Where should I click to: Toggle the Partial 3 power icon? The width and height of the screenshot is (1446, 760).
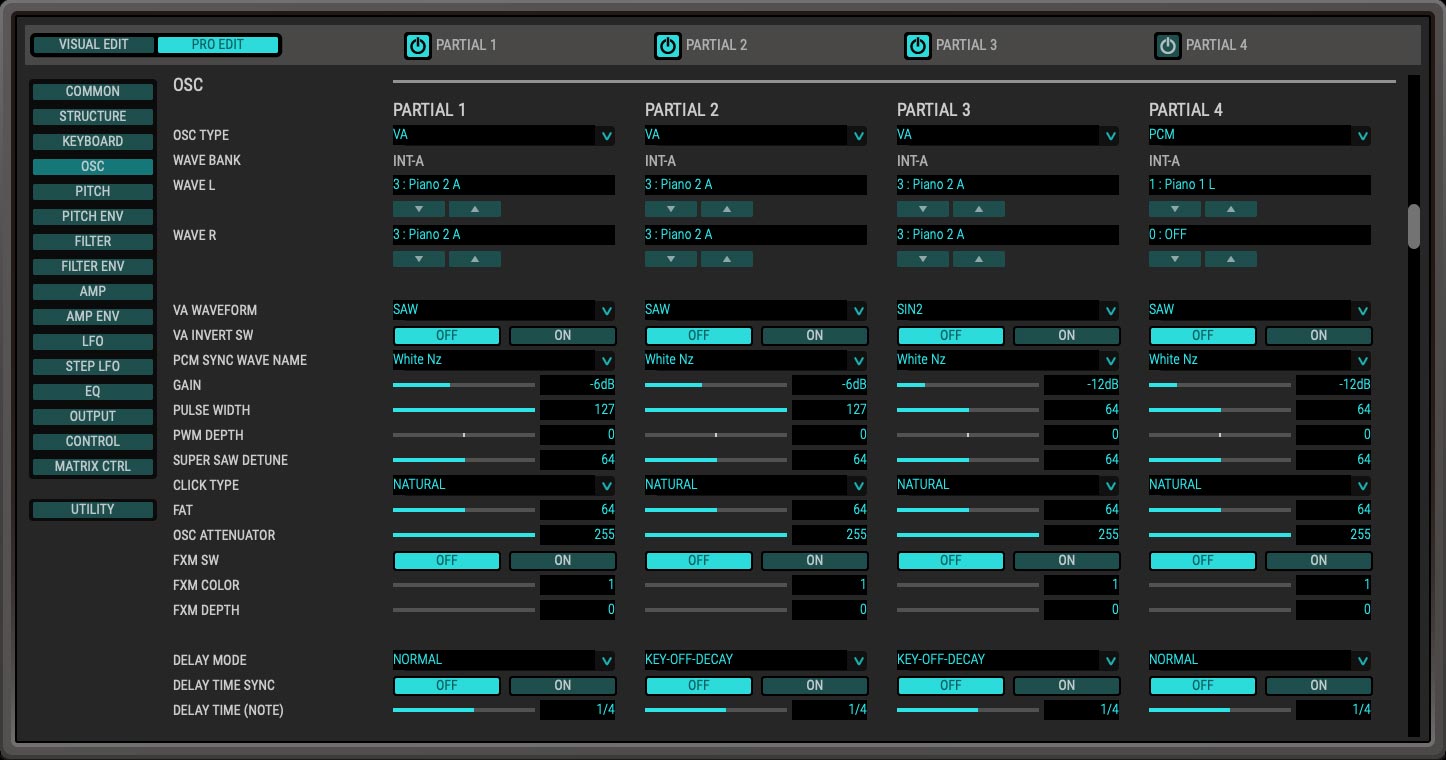917,44
